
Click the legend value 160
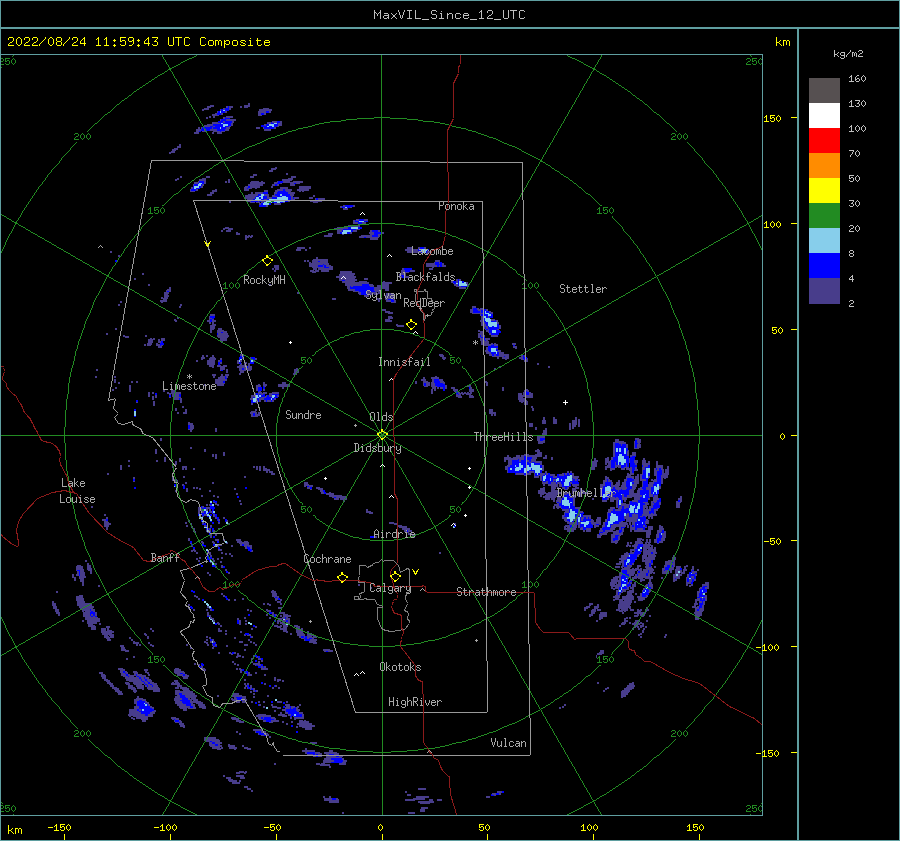(857, 79)
